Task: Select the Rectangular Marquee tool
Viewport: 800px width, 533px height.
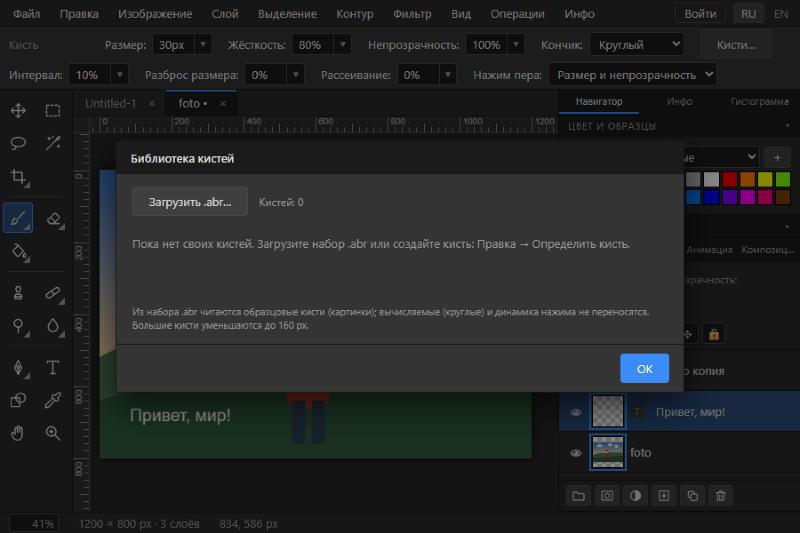Action: [53, 111]
